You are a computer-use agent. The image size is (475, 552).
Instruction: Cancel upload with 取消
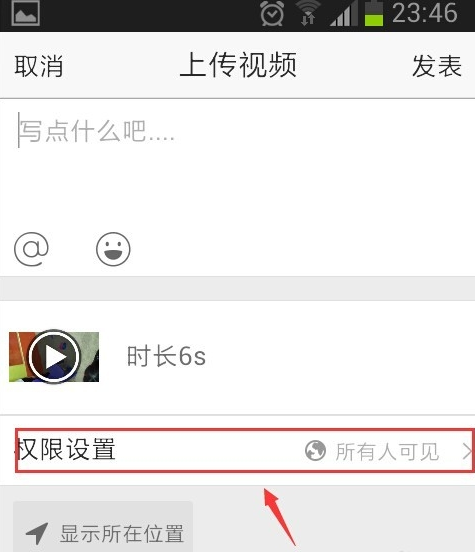point(39,66)
